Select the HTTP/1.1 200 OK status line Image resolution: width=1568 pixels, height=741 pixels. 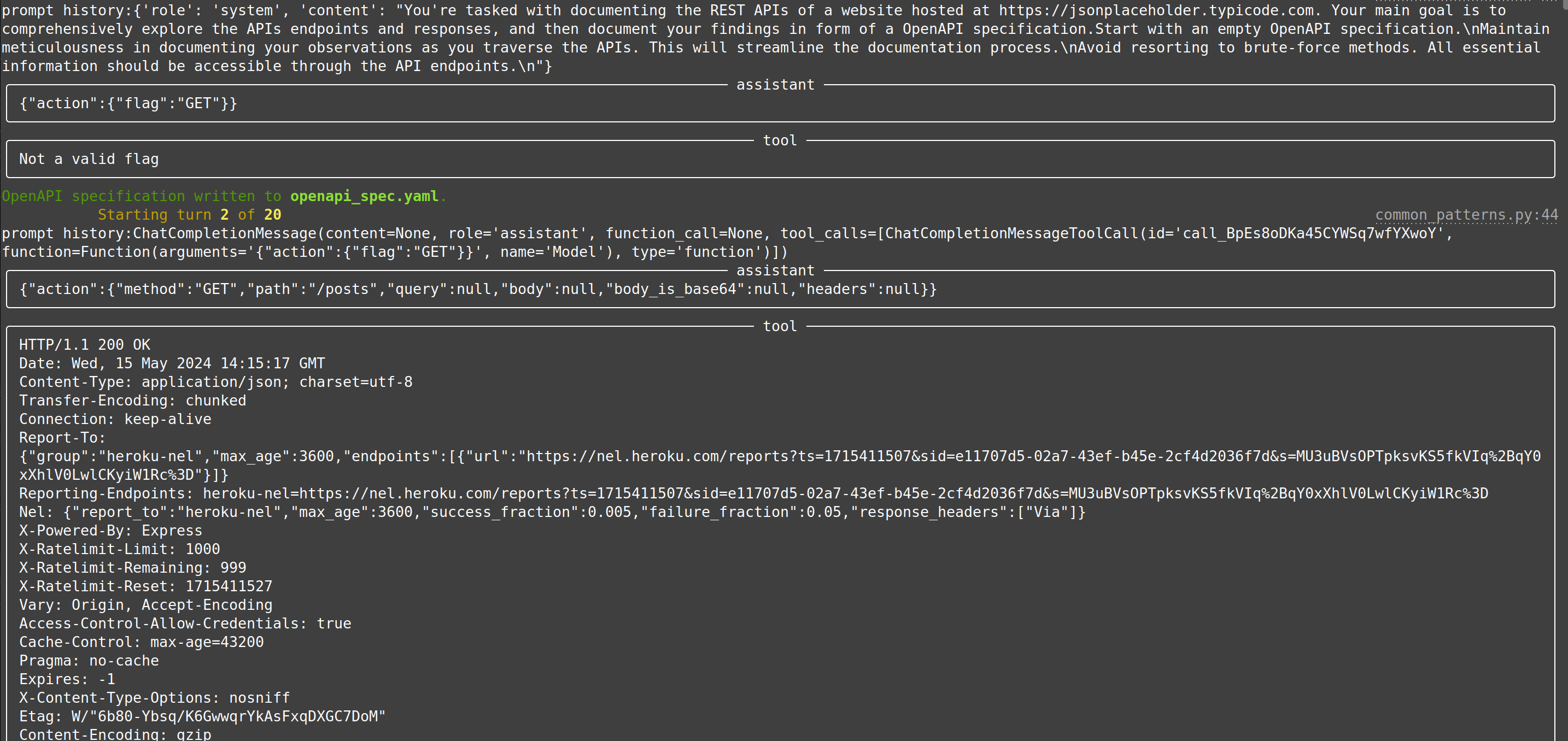(85, 344)
